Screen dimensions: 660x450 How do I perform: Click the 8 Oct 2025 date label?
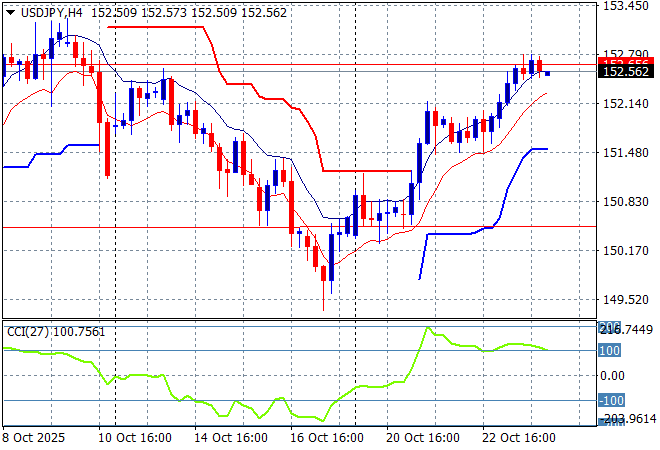pos(34,438)
